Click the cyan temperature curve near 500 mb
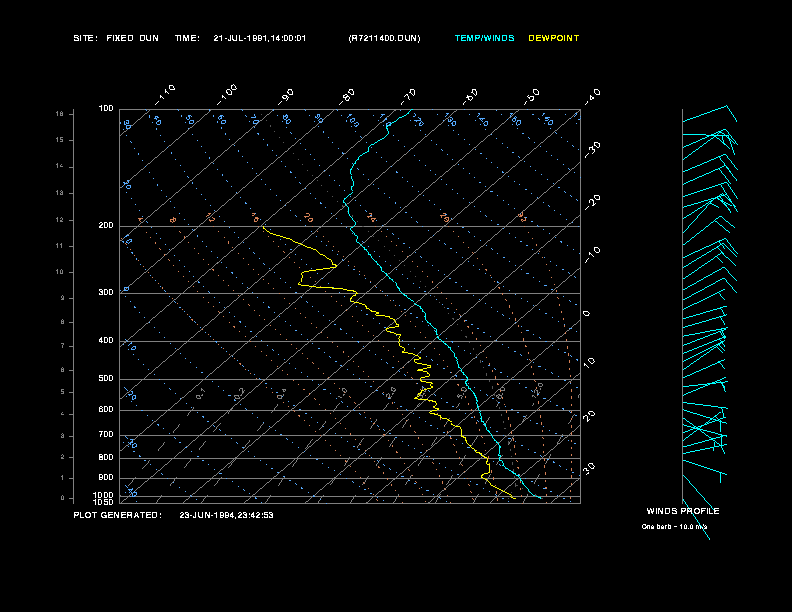This screenshot has height=612, width=792. pyautogui.click(x=466, y=379)
